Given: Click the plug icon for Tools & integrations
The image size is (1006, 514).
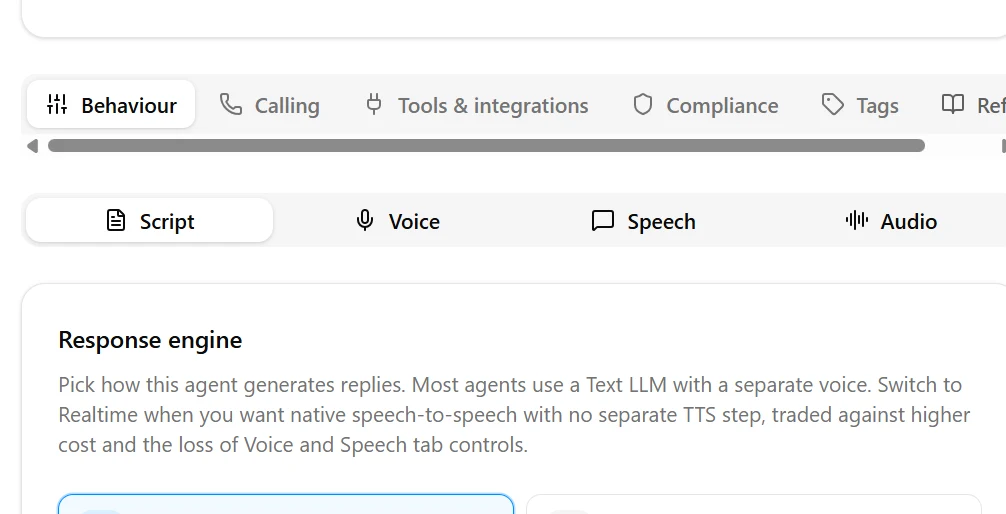Looking at the screenshot, I should (x=374, y=104).
